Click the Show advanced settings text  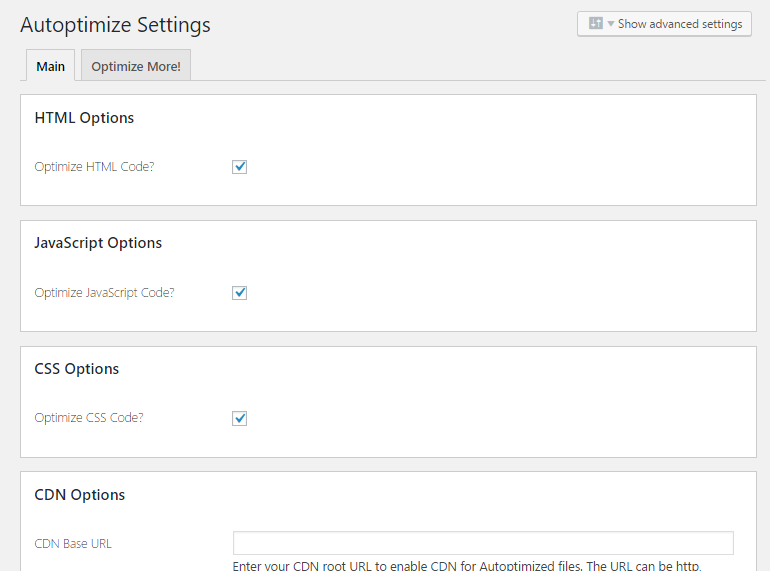coord(680,24)
